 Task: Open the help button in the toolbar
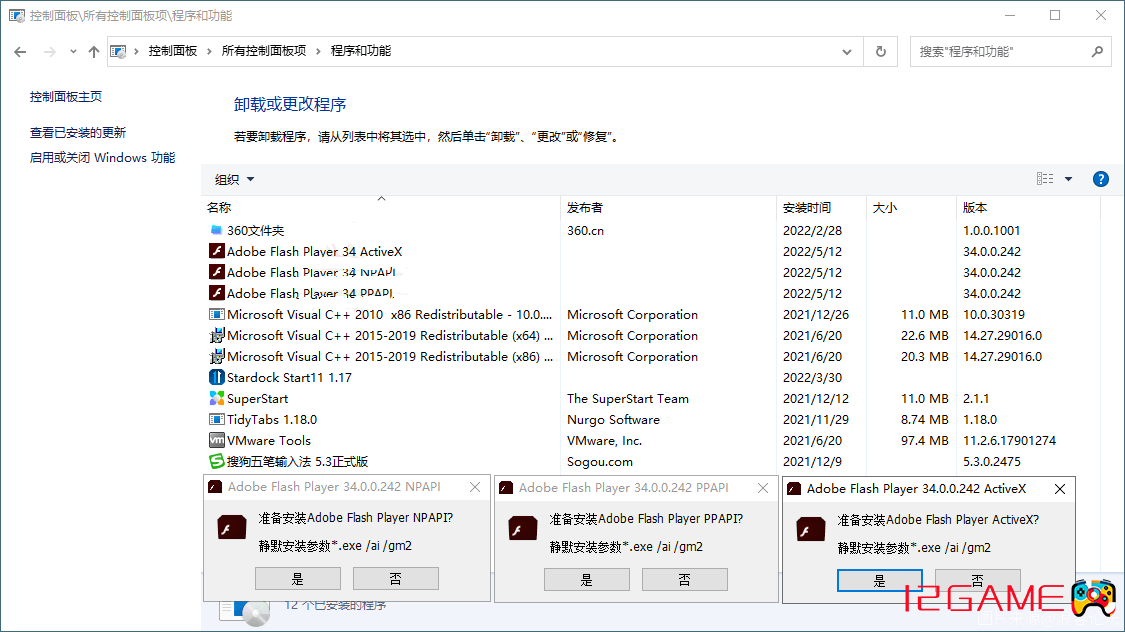coord(1100,179)
